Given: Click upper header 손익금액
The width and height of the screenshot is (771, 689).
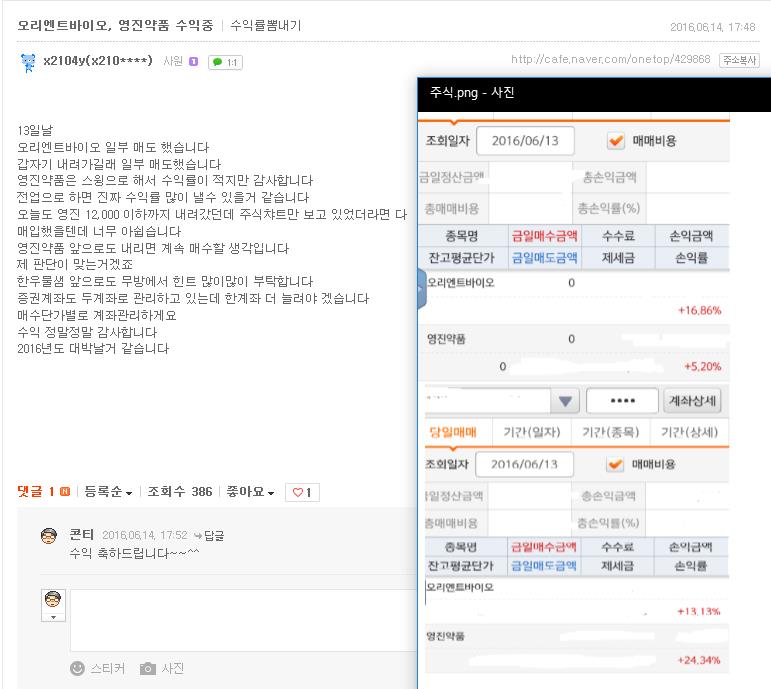Looking at the screenshot, I should point(691,236).
